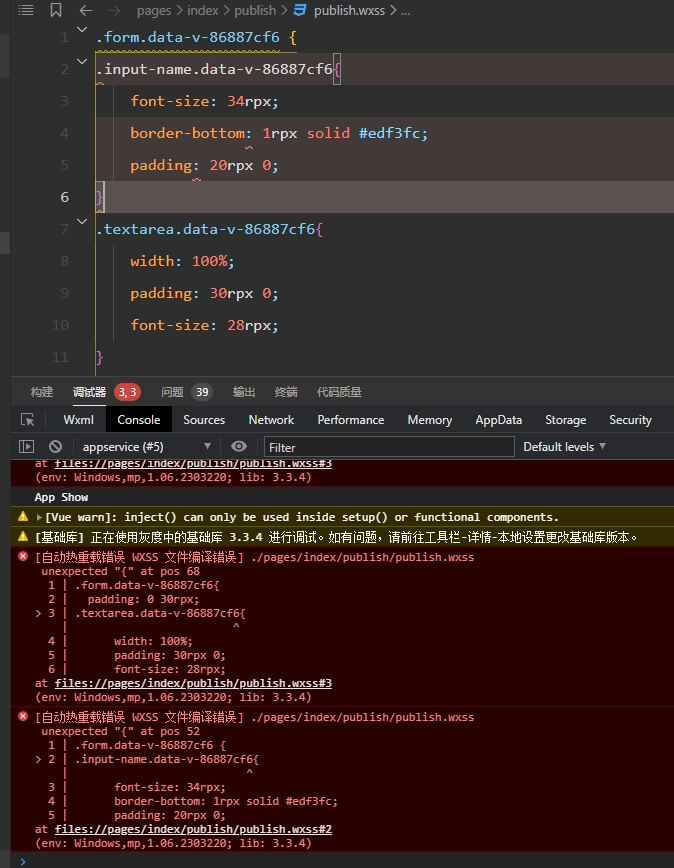Click the 基础库 warning triangle icon
674x868 pixels.
pos(23,536)
